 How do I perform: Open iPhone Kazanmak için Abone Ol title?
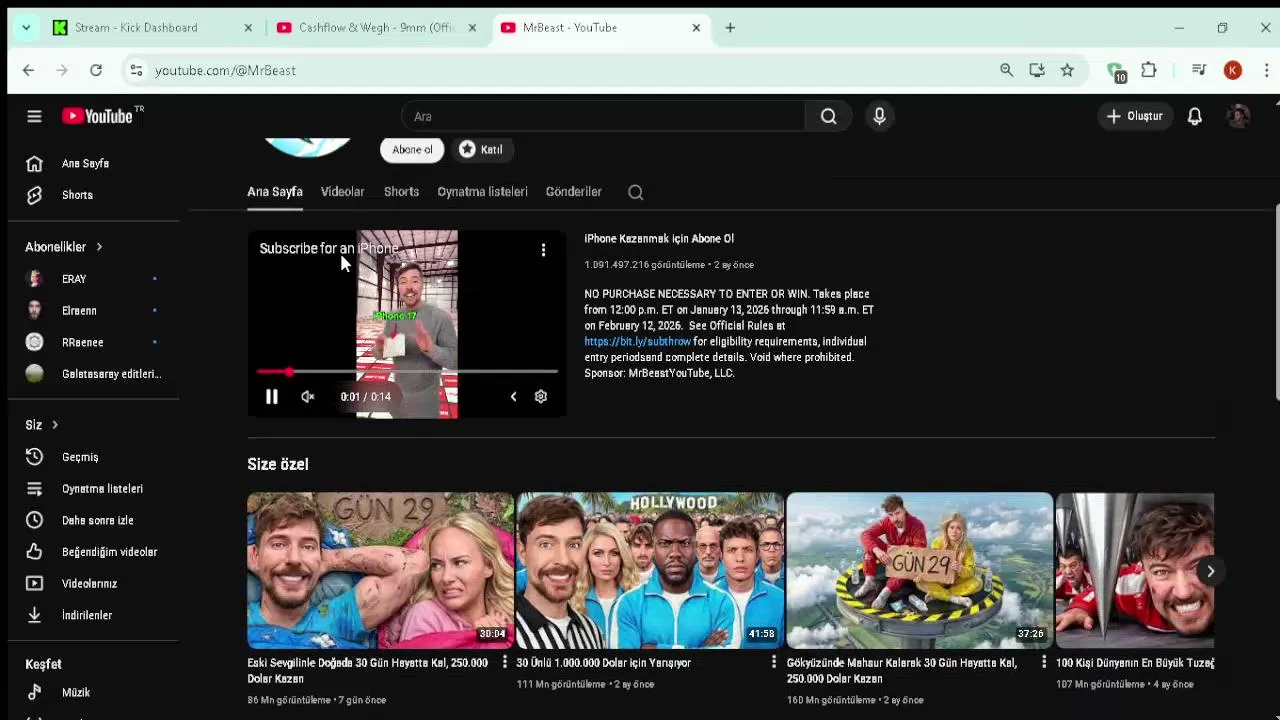coord(659,239)
